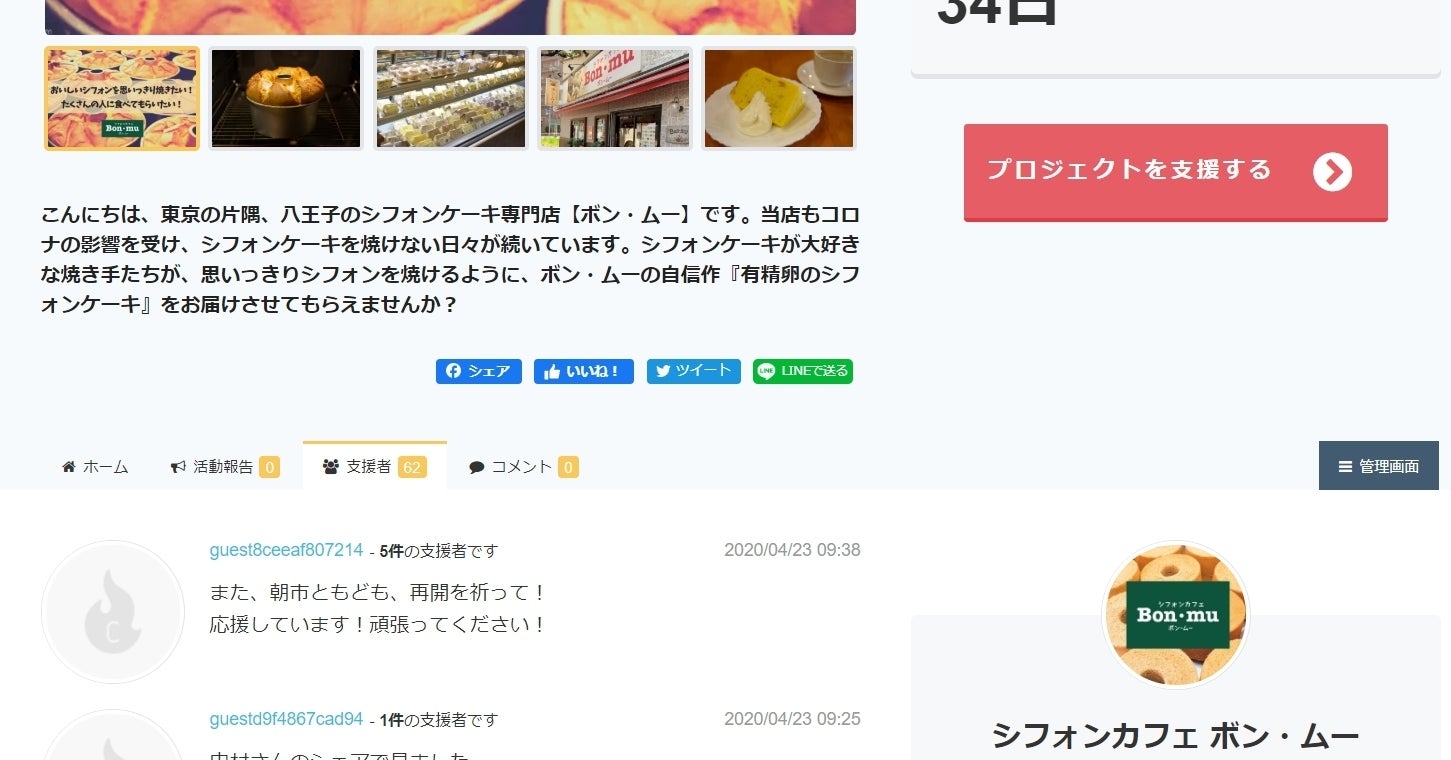Click the Twitter ツイート button
Image resolution: width=1451 pixels, height=760 pixels.
click(693, 371)
